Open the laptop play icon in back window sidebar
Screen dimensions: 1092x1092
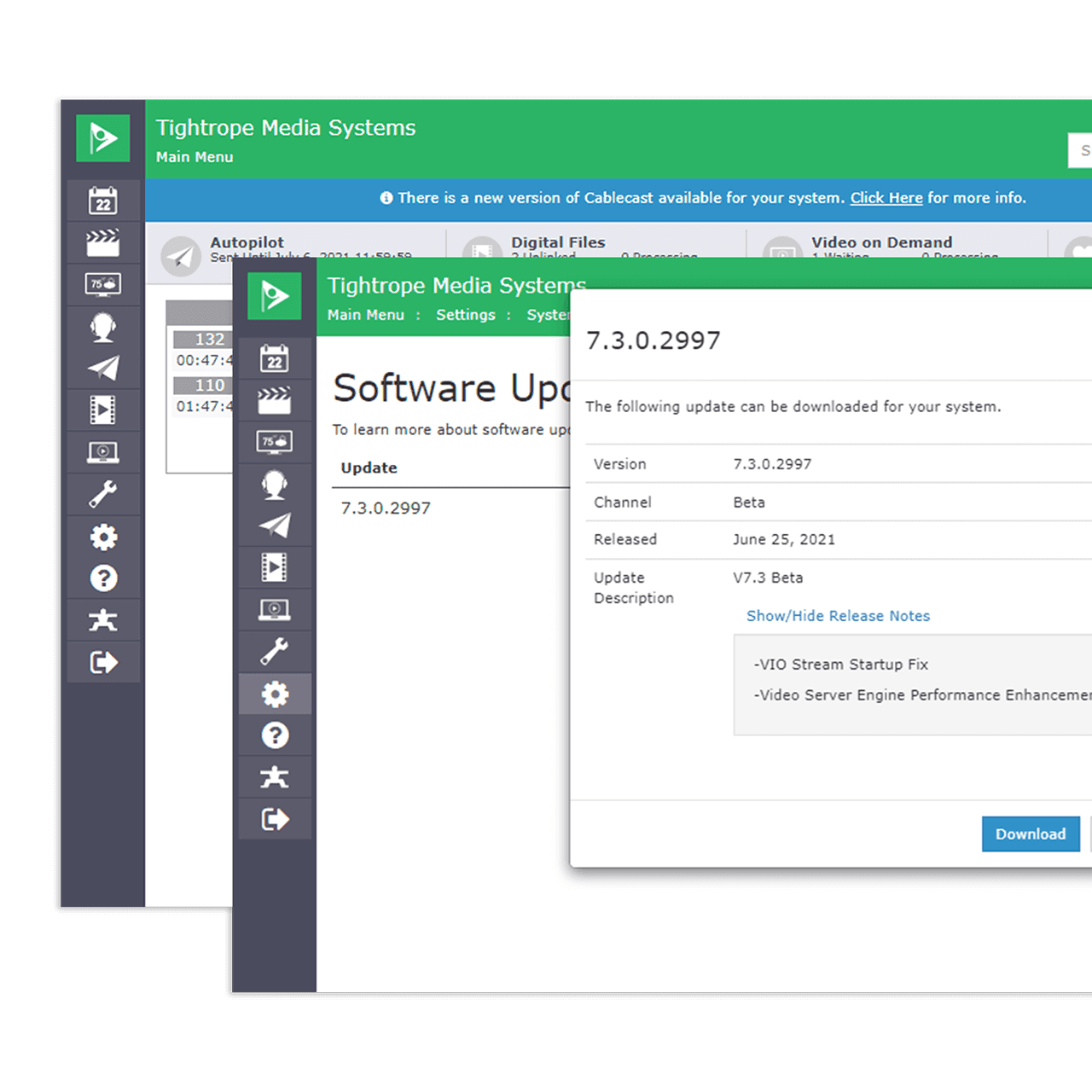point(103,452)
